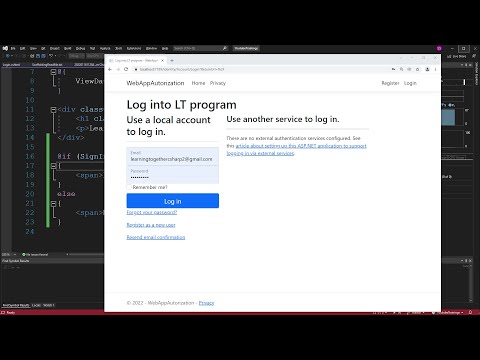Open the Visual Studio View menu

point(33,48)
